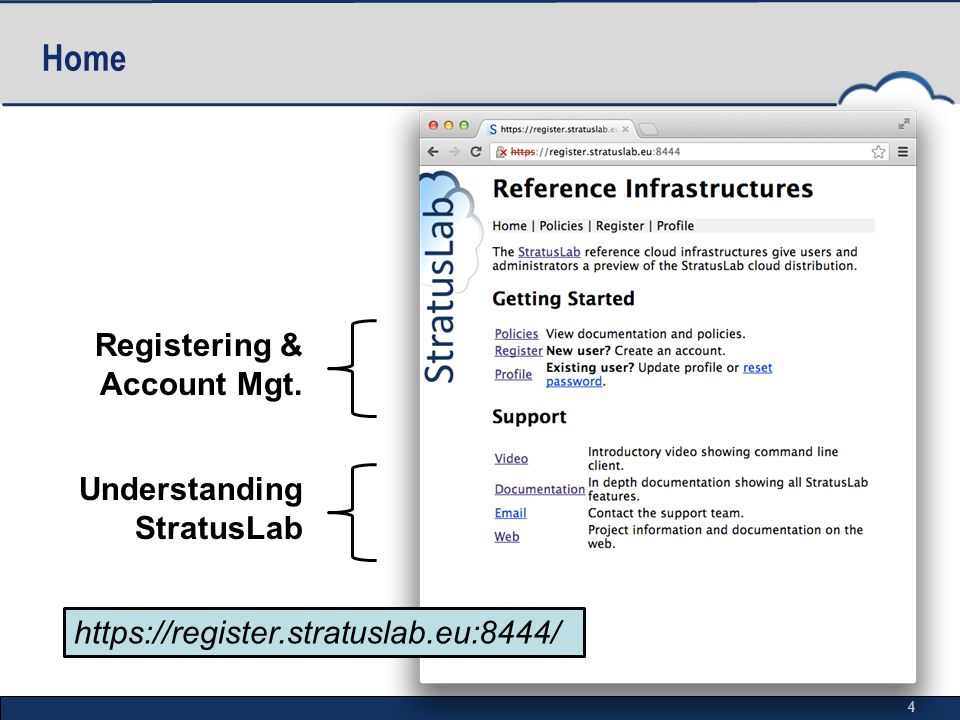
Task: Open the Chrome hamburger menu
Action: pos(902,152)
